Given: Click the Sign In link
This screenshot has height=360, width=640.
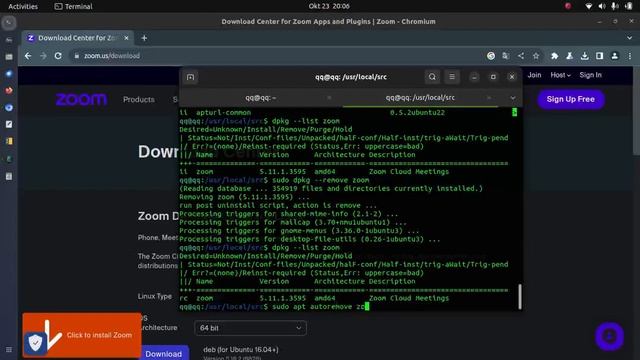Looking at the screenshot, I should click(x=591, y=75).
